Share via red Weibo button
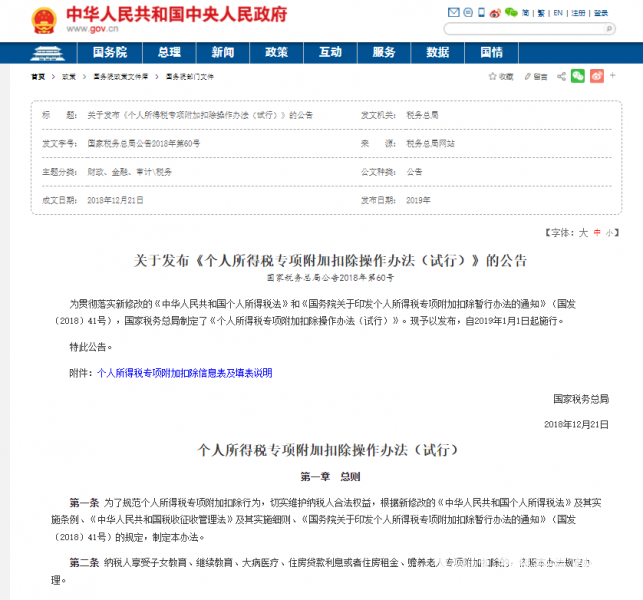This screenshot has height=600, width=643. pos(597,76)
